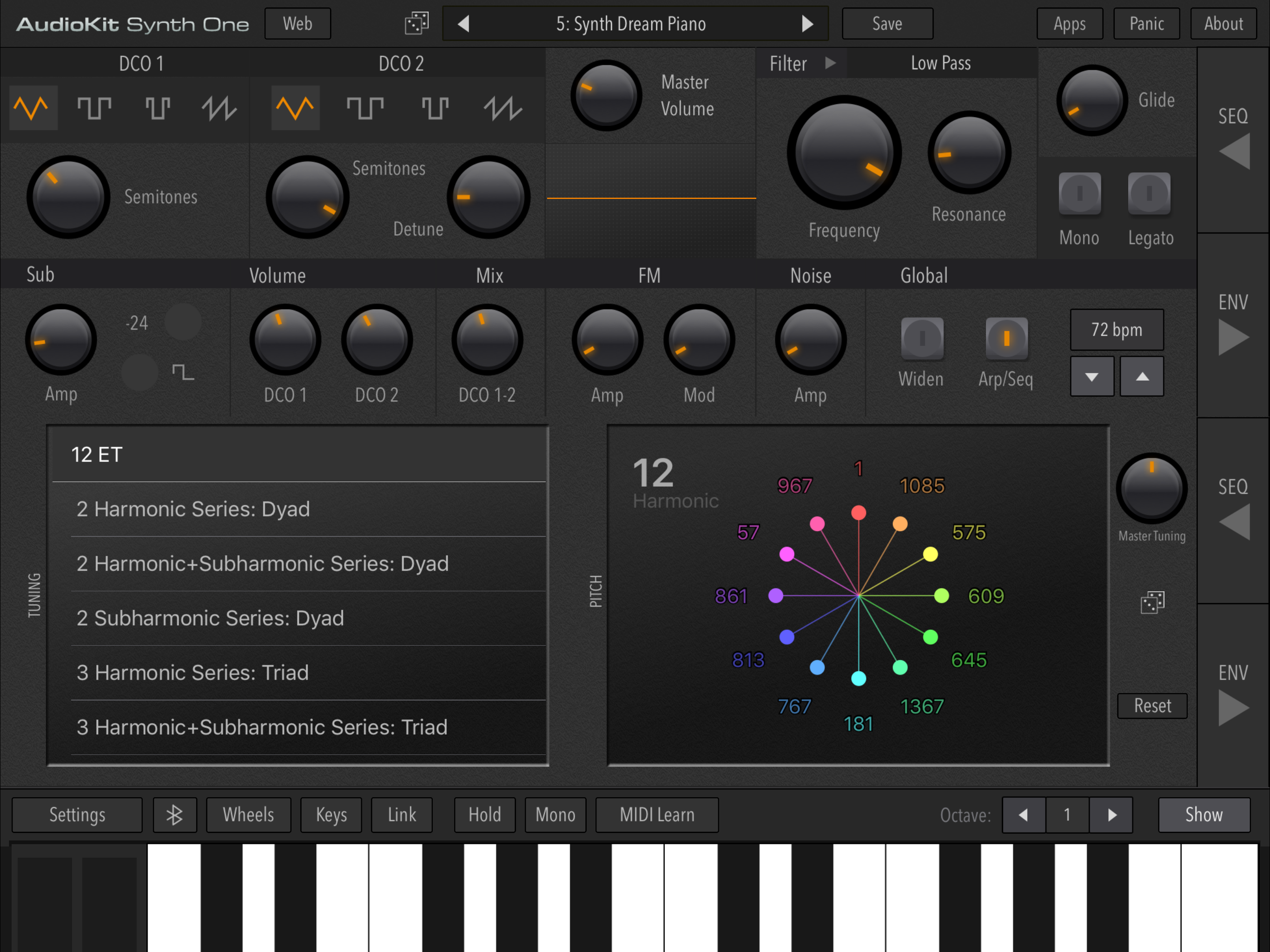
Task: Open the About page
Action: point(1224,24)
